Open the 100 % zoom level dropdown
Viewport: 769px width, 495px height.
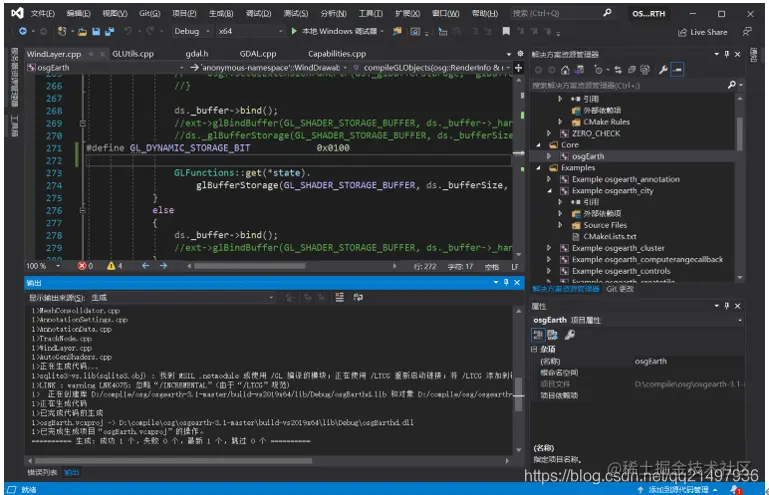click(x=43, y=266)
